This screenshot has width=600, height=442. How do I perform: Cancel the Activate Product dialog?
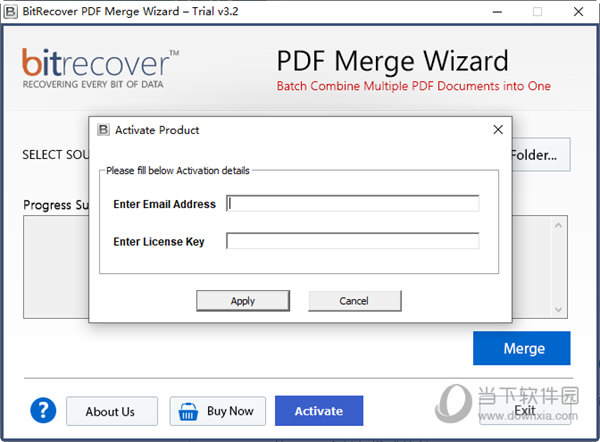(x=355, y=301)
